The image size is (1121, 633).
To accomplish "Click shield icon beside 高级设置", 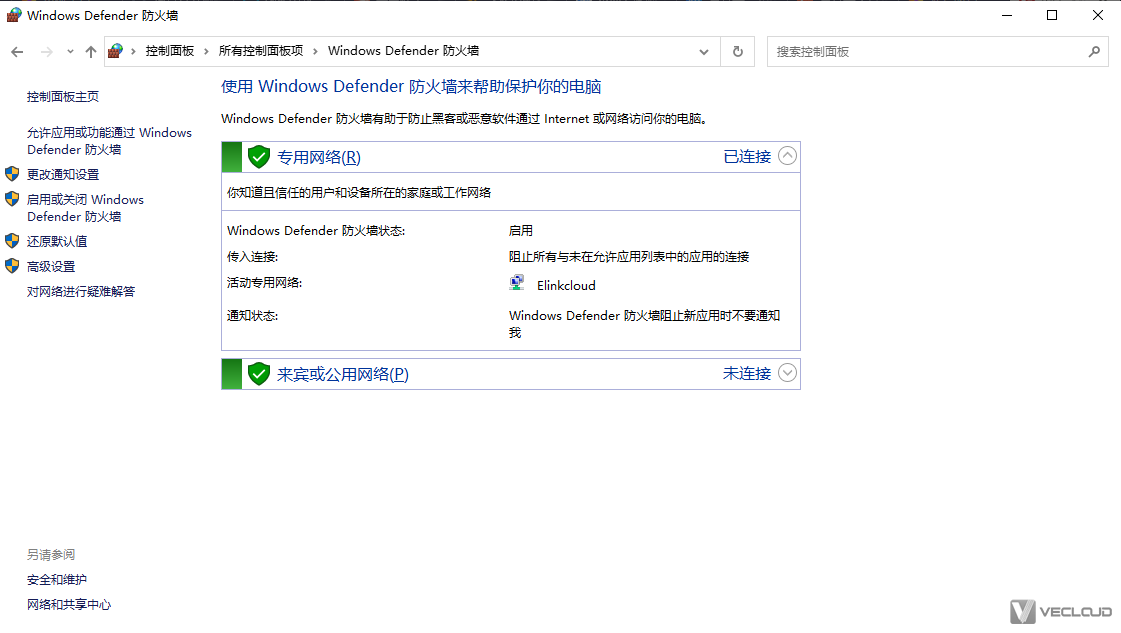I will 12,266.
